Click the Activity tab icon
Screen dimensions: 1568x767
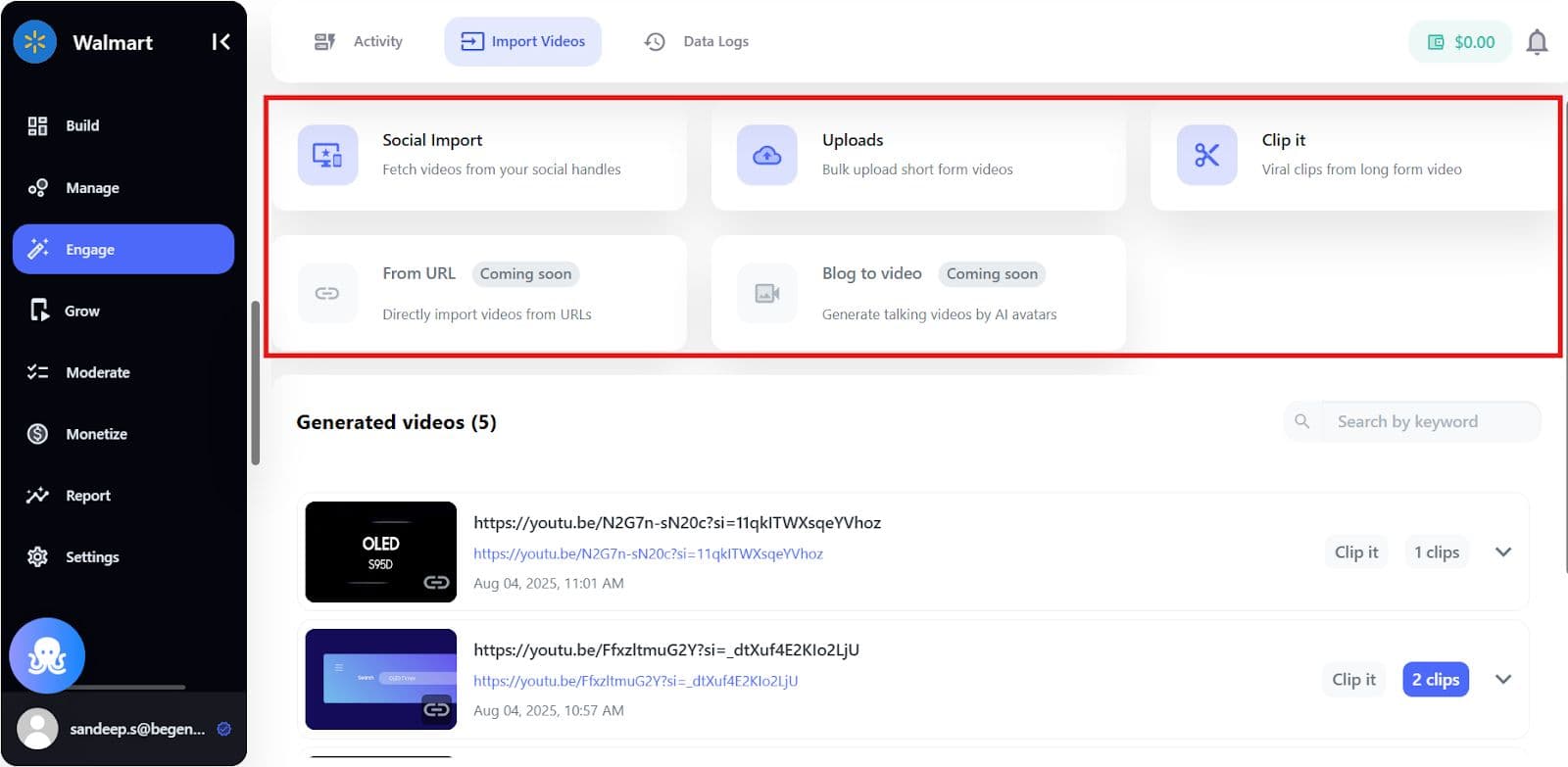[324, 41]
